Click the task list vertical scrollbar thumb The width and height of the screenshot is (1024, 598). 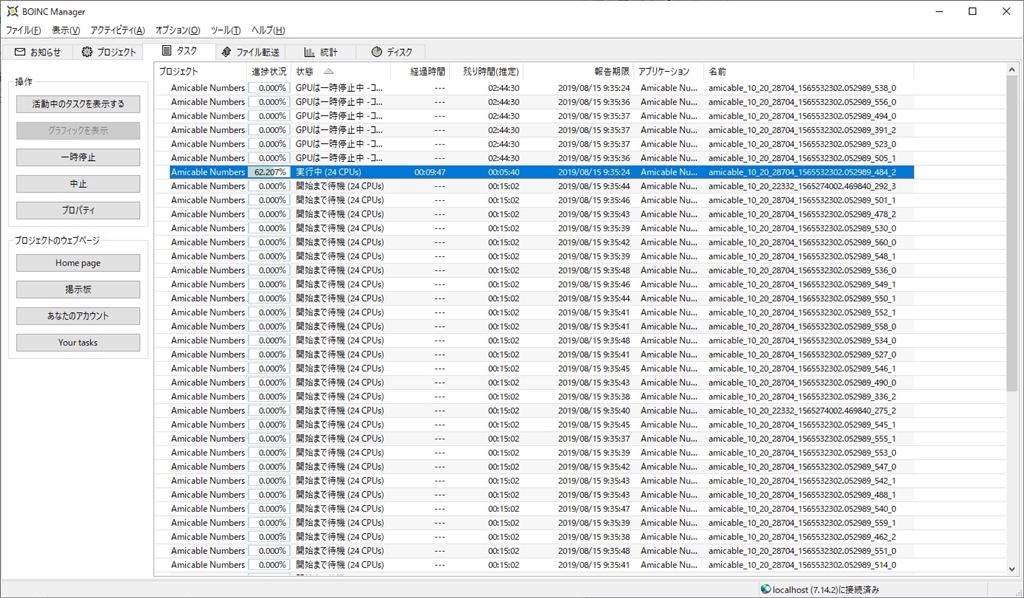[1012, 234]
